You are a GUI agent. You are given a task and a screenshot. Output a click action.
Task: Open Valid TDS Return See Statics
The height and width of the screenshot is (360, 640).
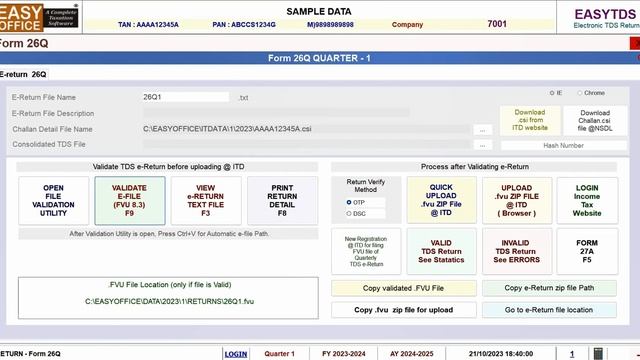click(441, 251)
